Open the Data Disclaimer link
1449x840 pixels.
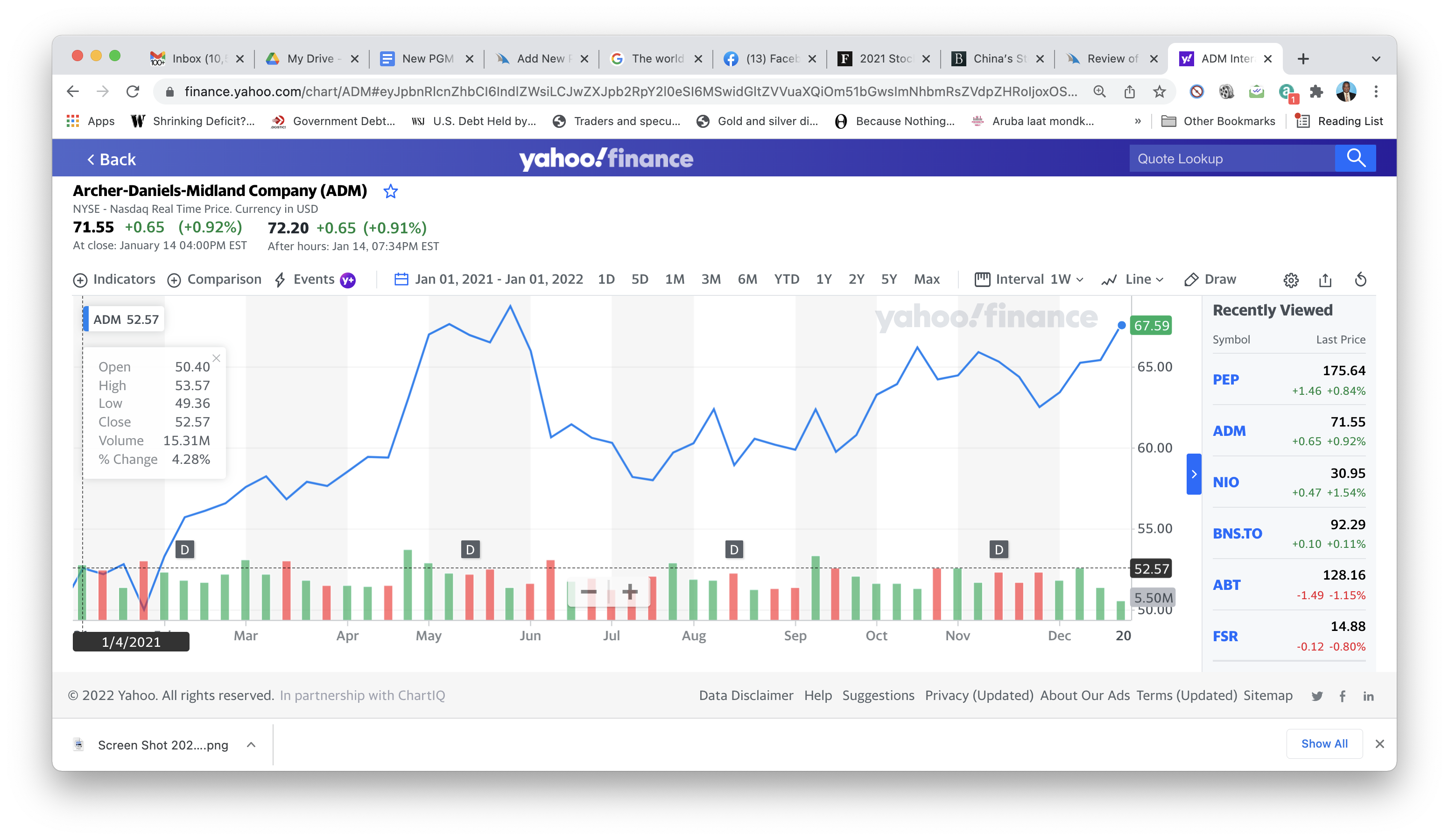click(746, 695)
